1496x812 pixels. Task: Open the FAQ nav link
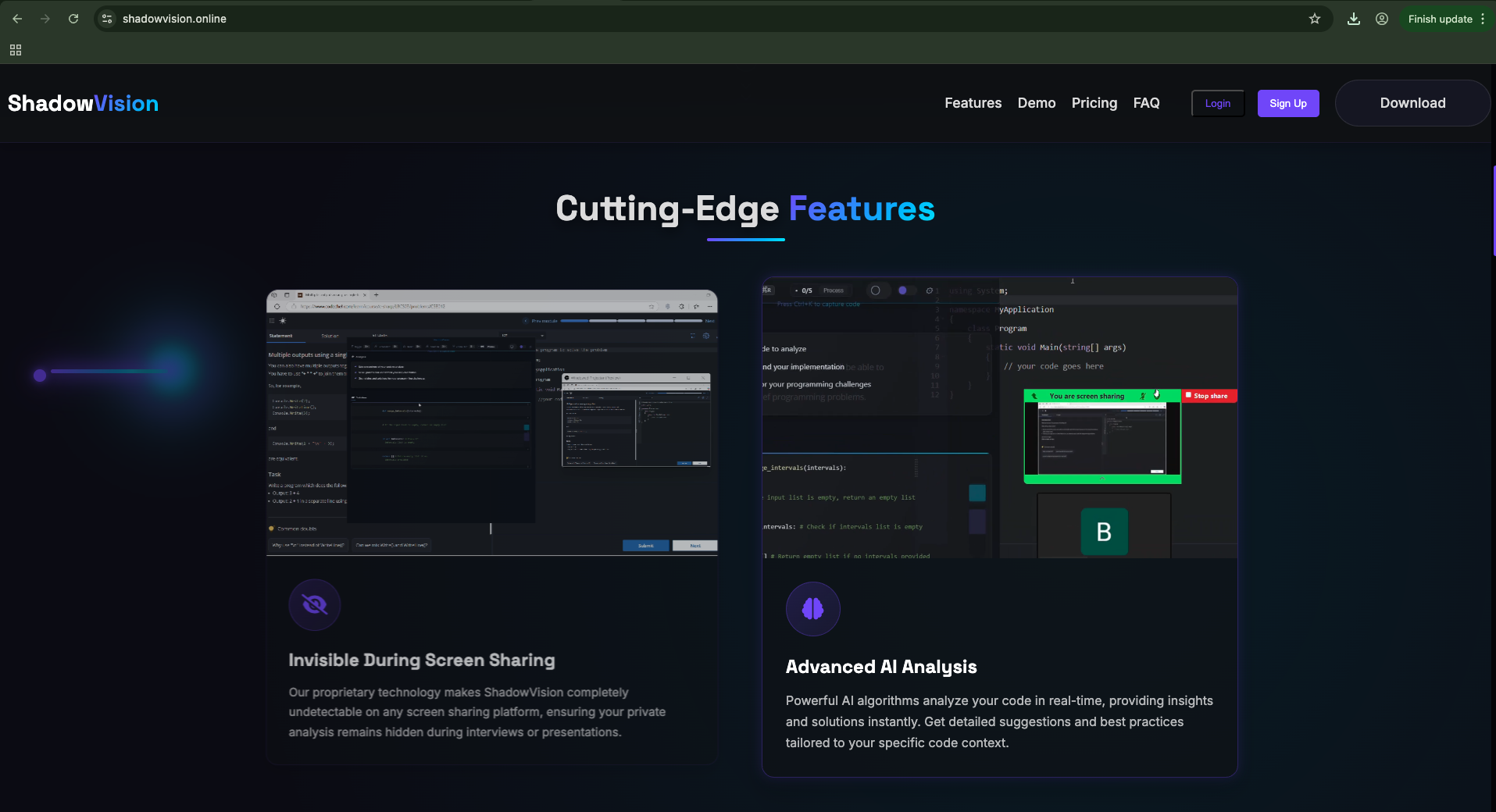tap(1146, 103)
